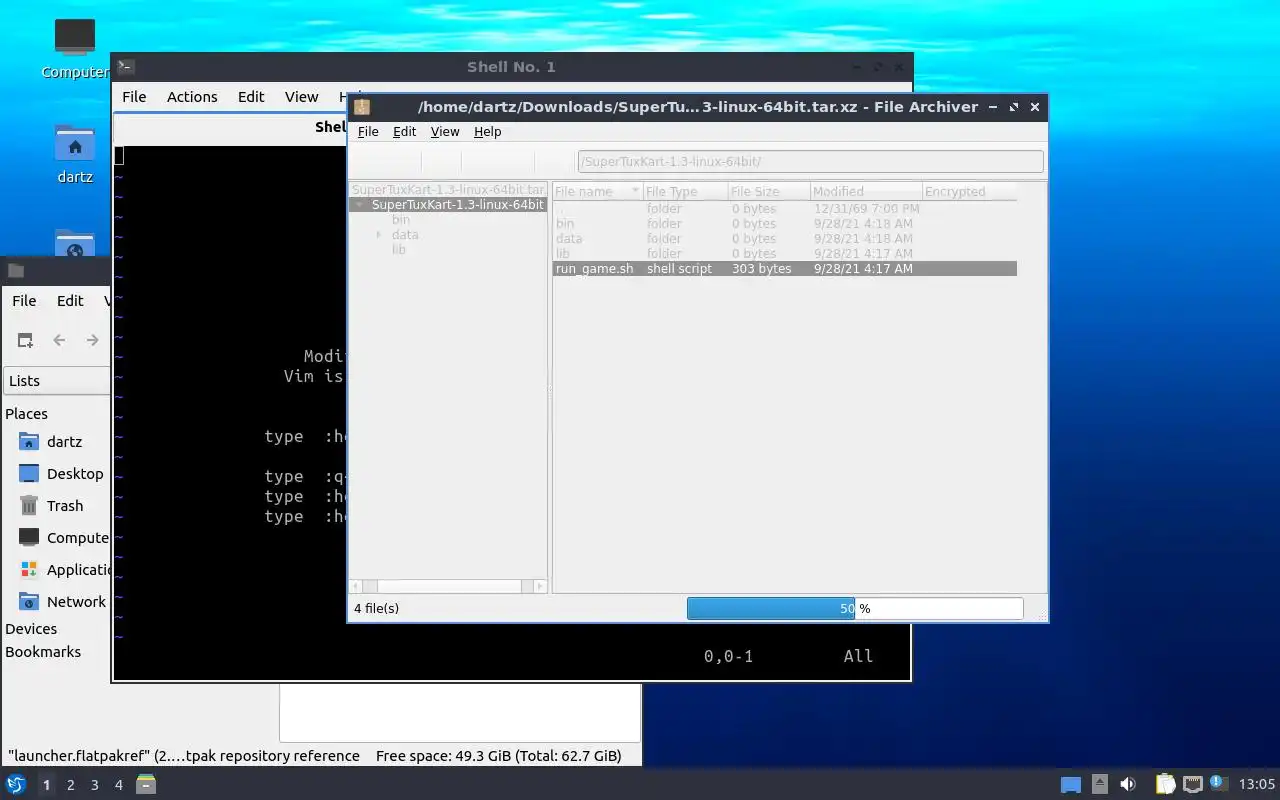Open the removable media eject tray icon

point(1099,784)
